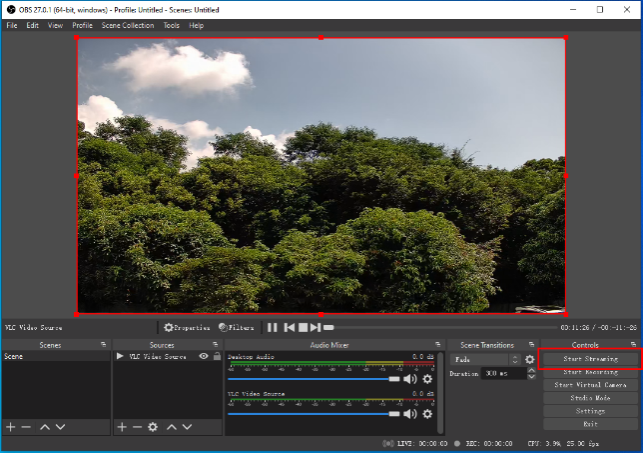This screenshot has width=643, height=453.
Task: Open the Scene Collection menu
Action: (128, 25)
